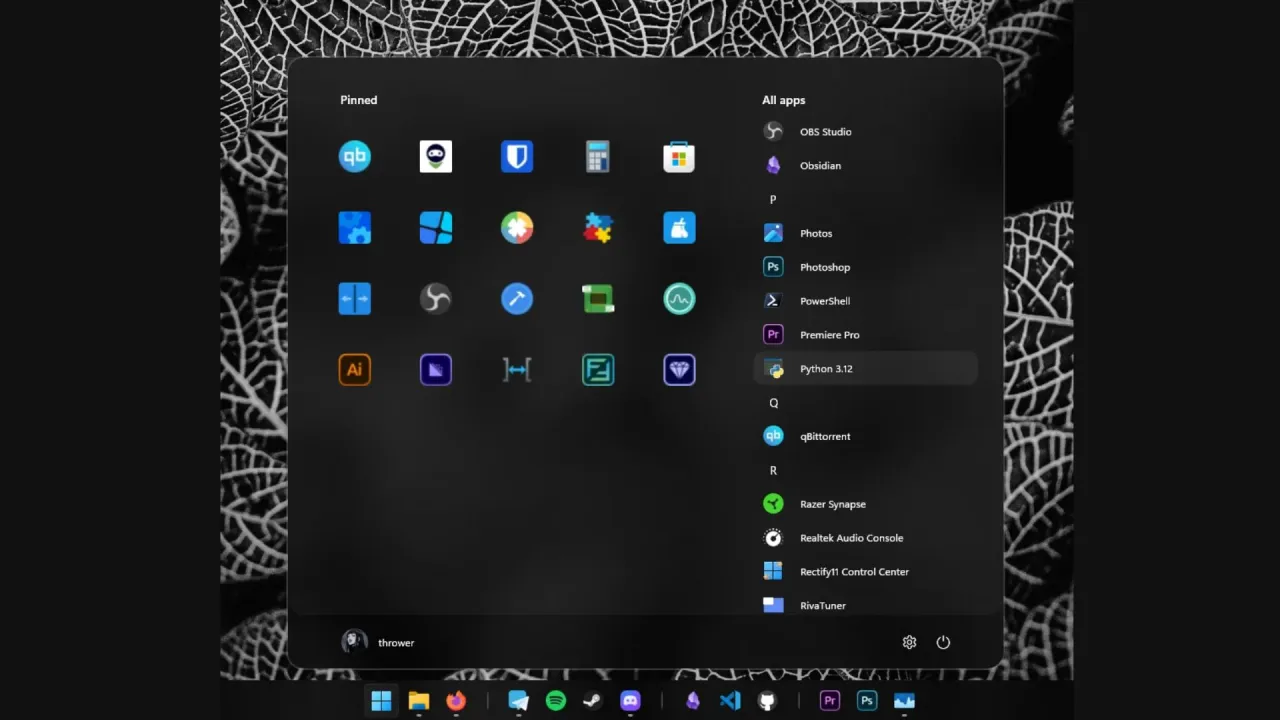Open OBS Studio from the Pinned grid
The image size is (1280, 720).
(x=436, y=298)
